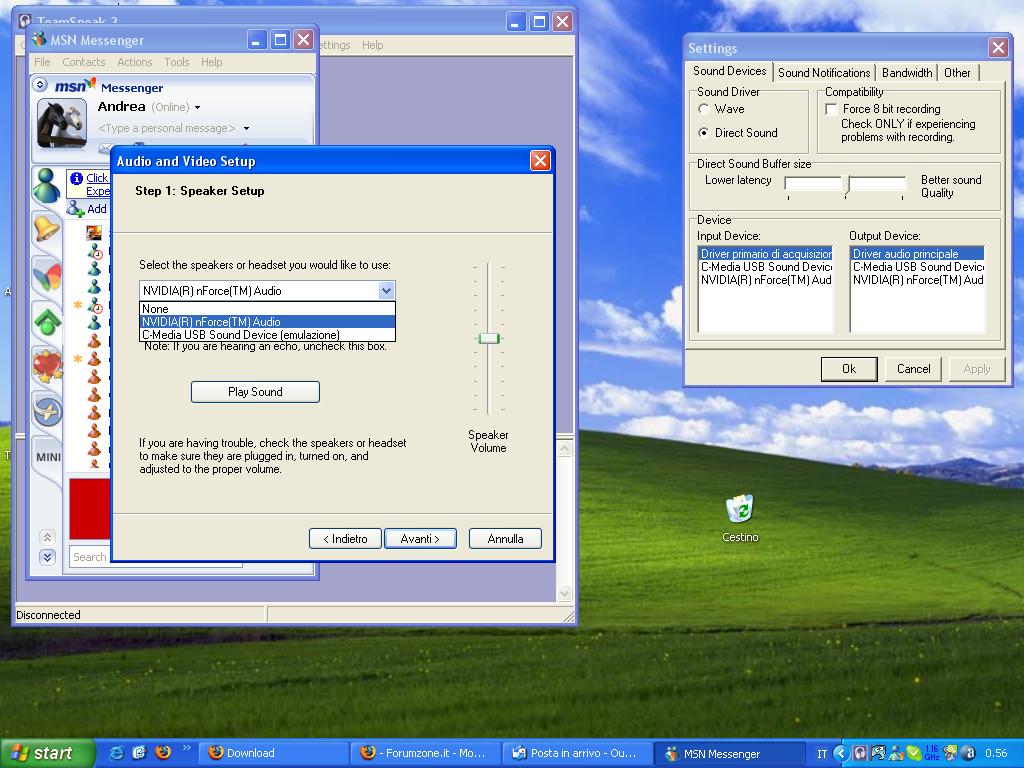Open the Alerts bell tab in MSN sidebar
Viewport: 1024px width, 768px height.
[47, 229]
